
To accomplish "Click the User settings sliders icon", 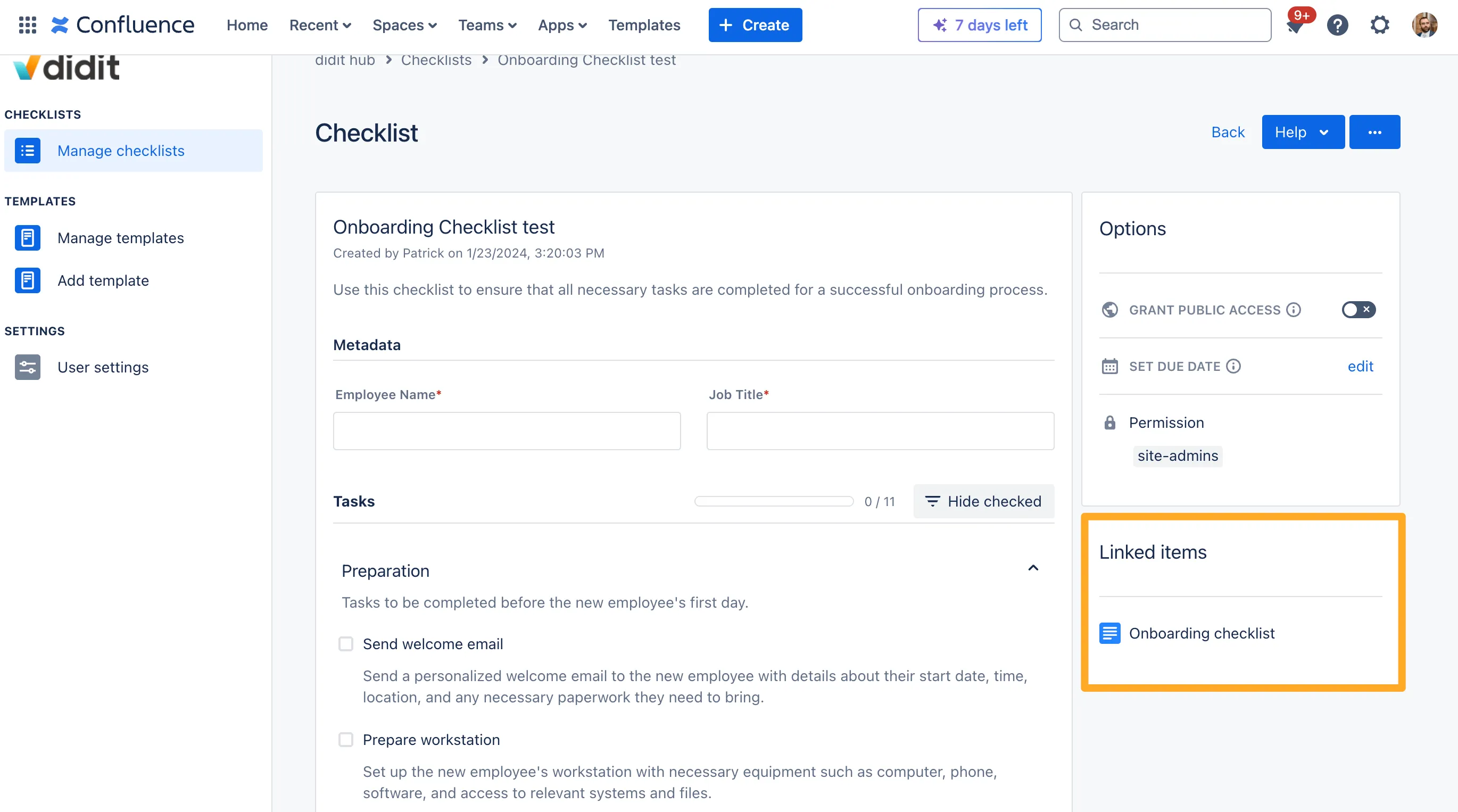I will (x=27, y=367).
